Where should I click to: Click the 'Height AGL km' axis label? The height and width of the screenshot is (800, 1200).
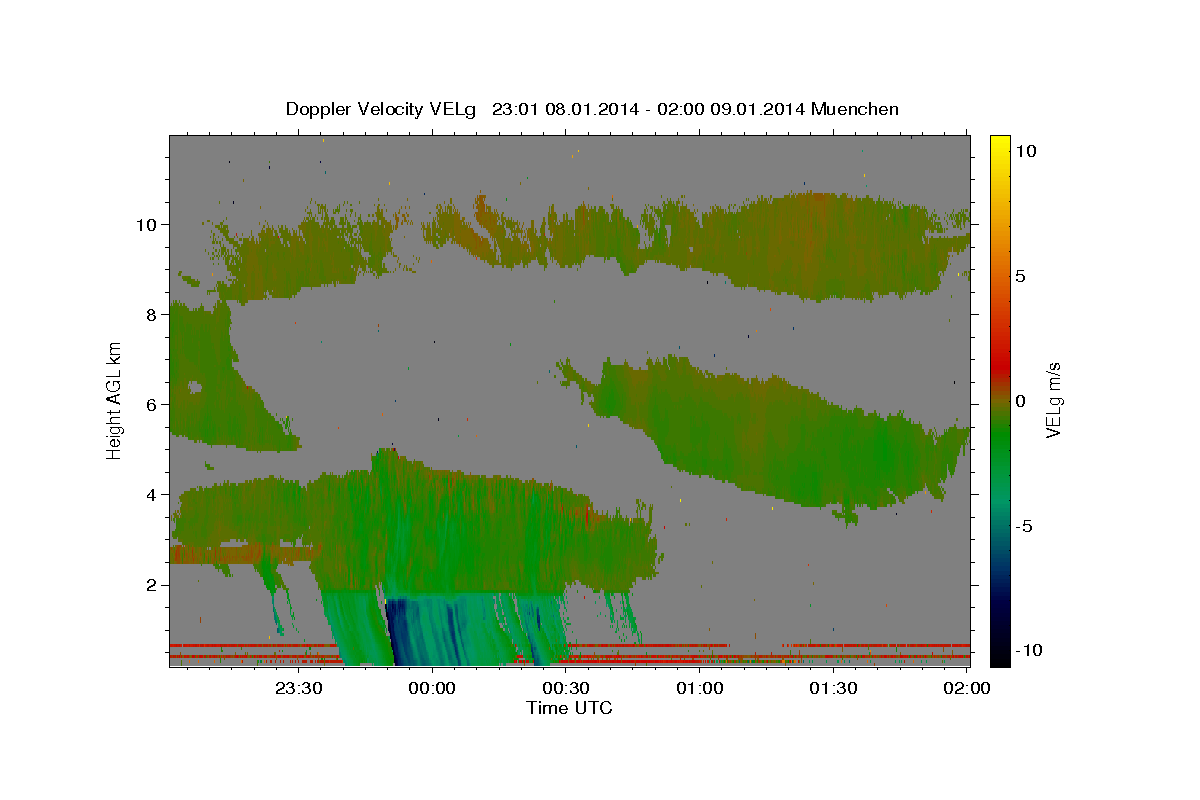coord(115,400)
